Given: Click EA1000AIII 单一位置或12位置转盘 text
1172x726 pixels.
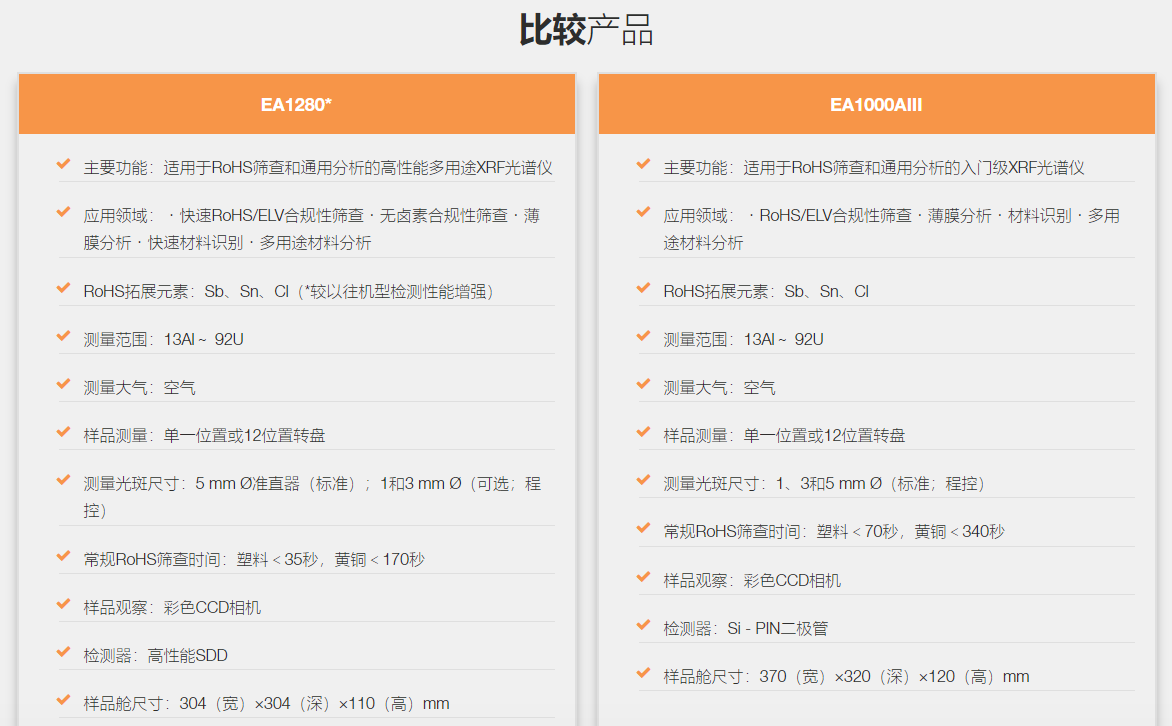Looking at the screenshot, I should click(824, 436).
